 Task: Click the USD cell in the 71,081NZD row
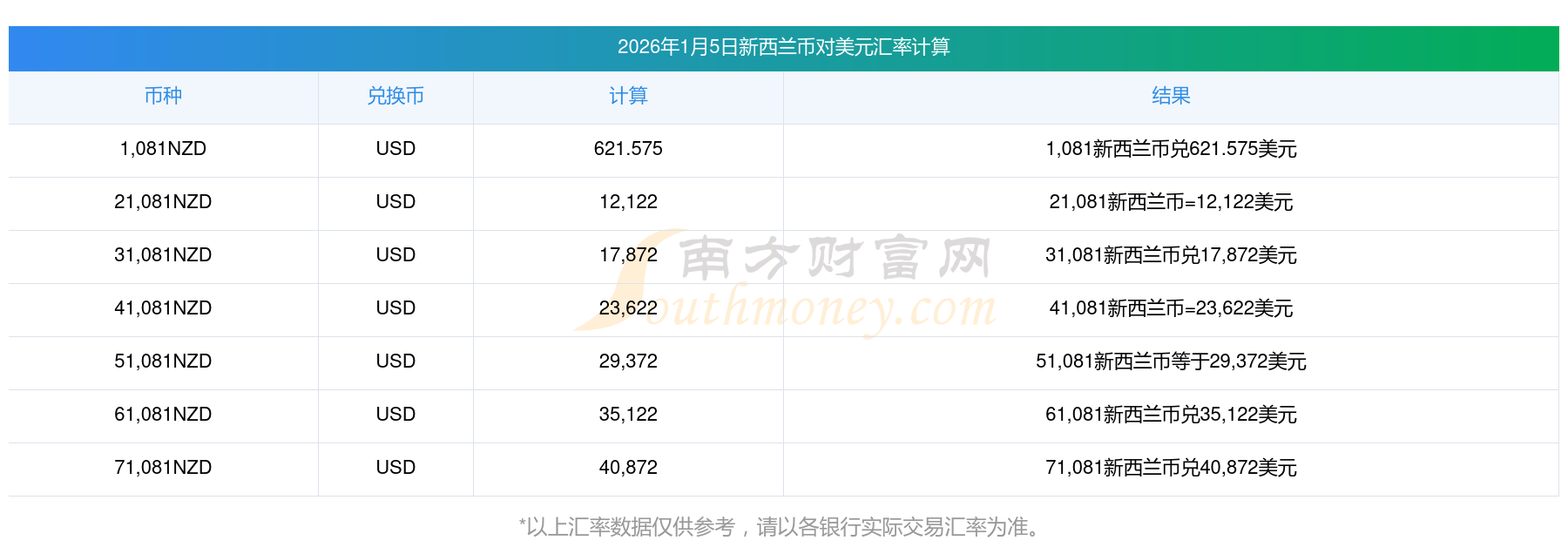(x=395, y=468)
